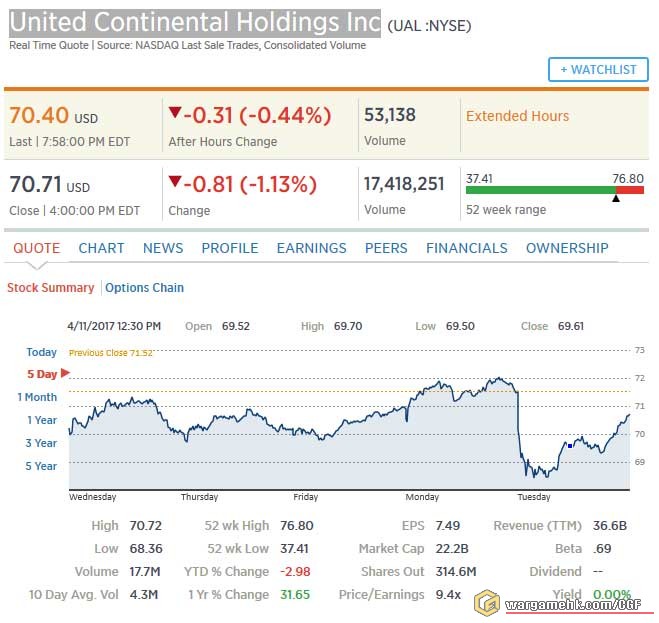This screenshot has height=623, width=659.
Task: Switch chart to 1 Year range
Action: tap(41, 420)
